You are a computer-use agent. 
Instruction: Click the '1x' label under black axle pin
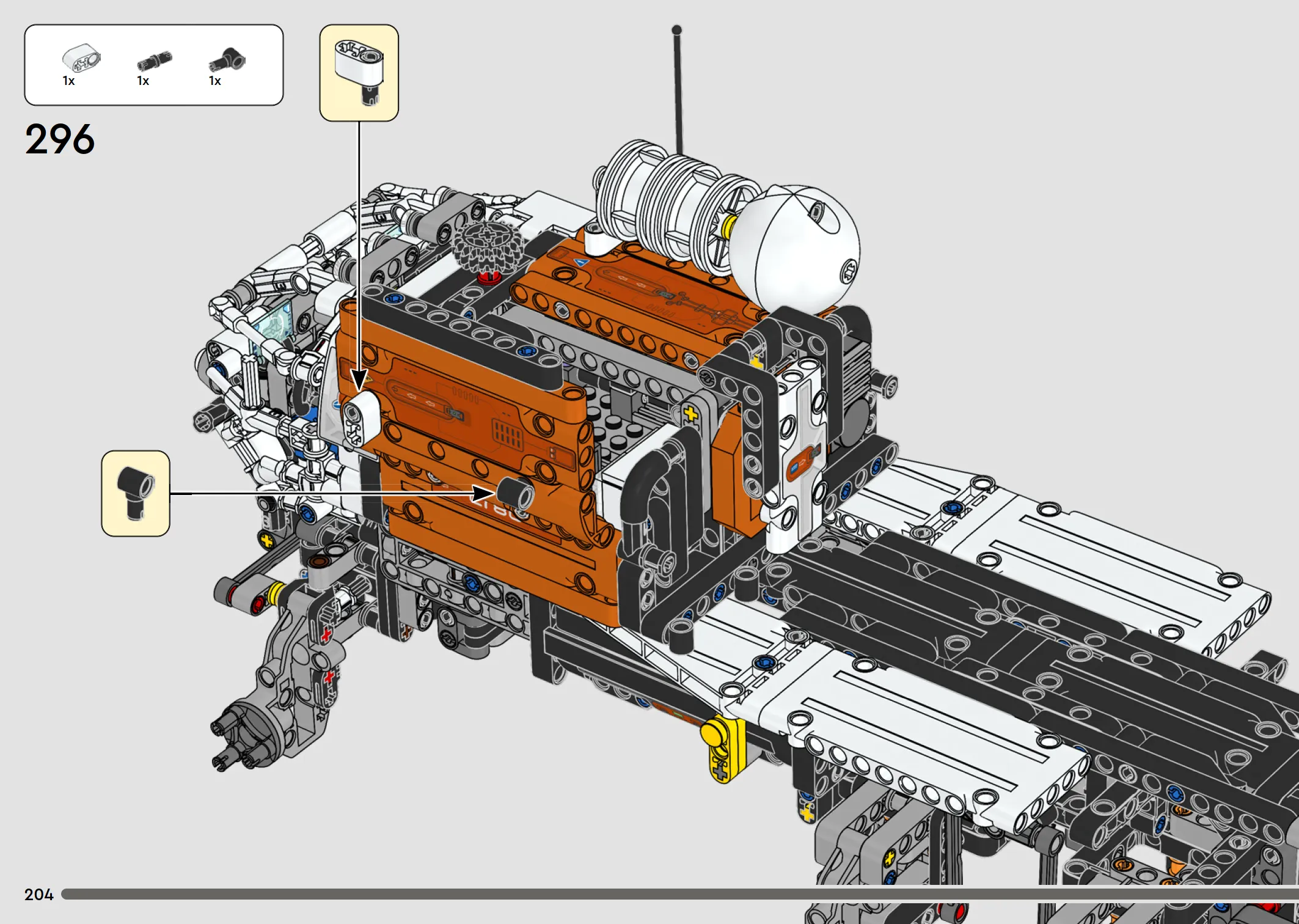tap(143, 81)
